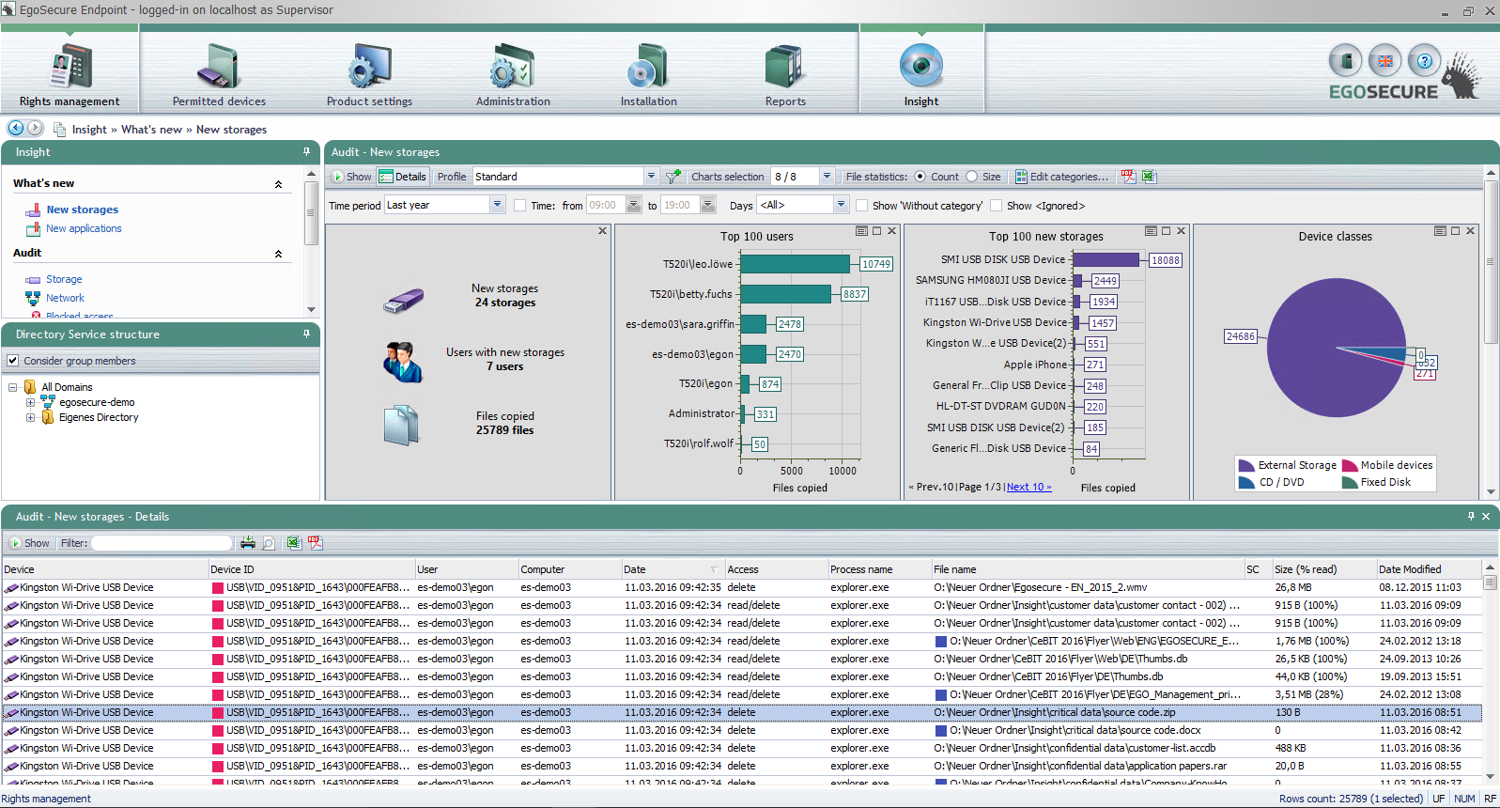Expand the egosecure-demo tree node
Viewport: 1500px width, 808px height.
(30, 402)
